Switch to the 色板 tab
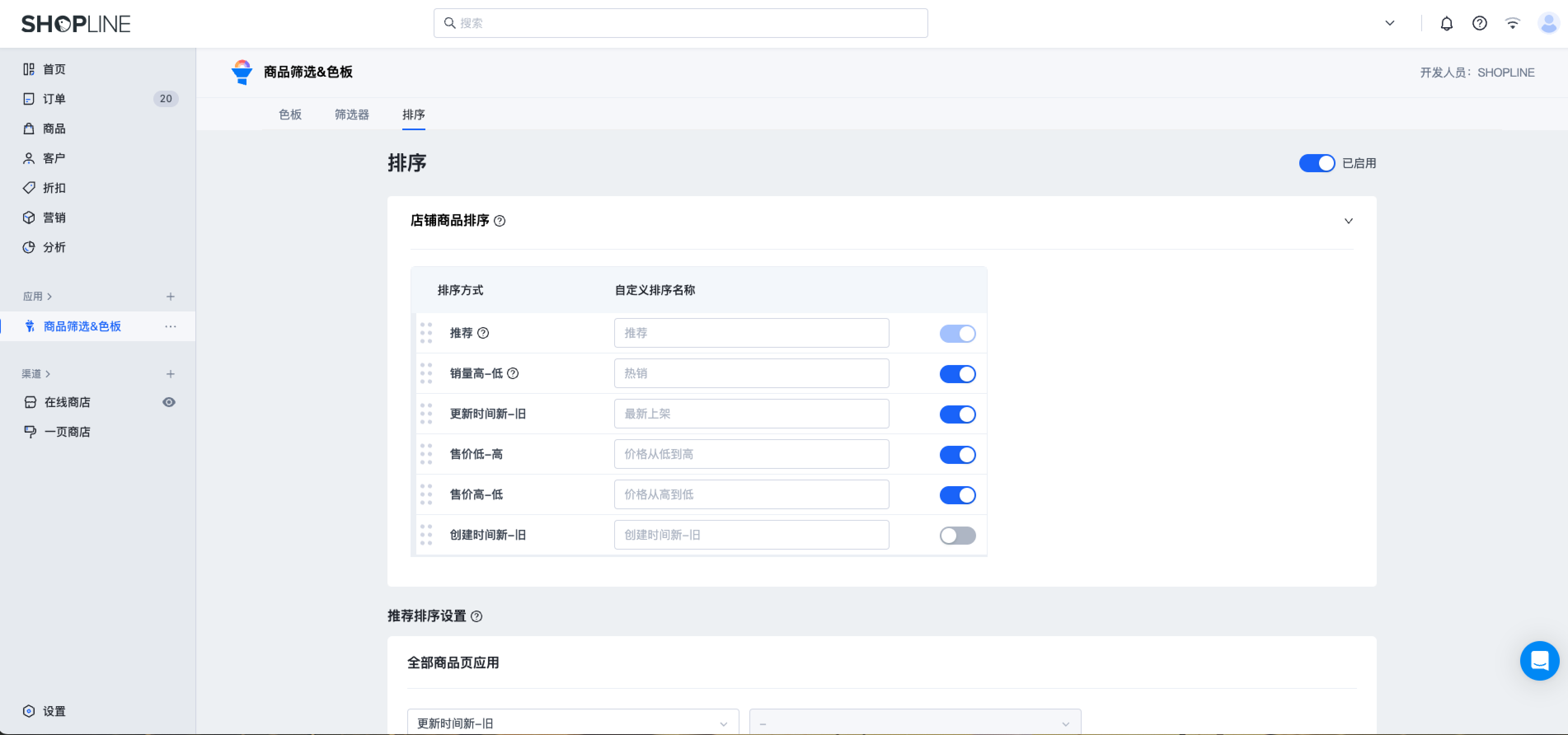This screenshot has height=735, width=1568. pos(290,115)
